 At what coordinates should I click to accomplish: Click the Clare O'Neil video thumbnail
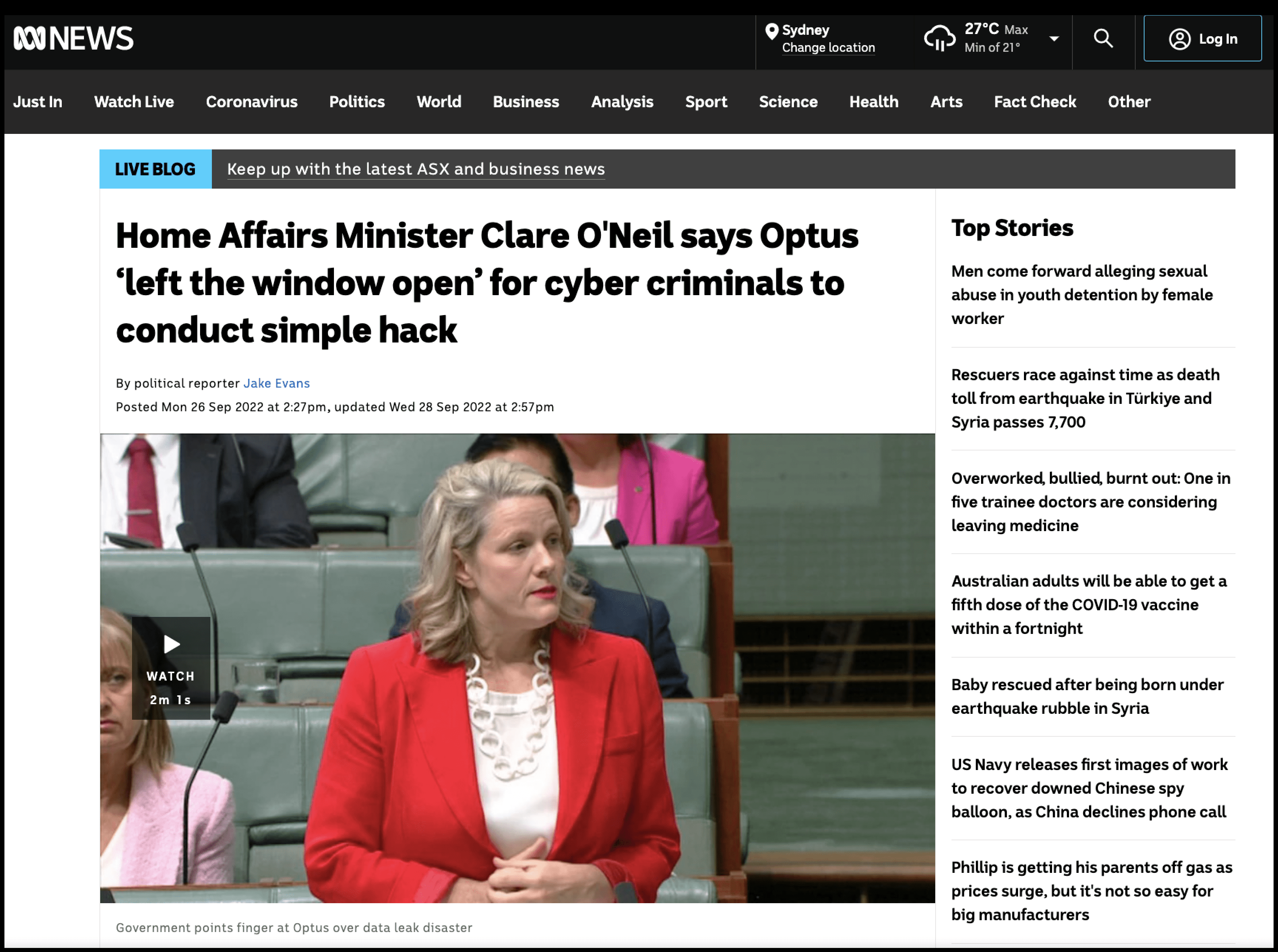pos(517,668)
